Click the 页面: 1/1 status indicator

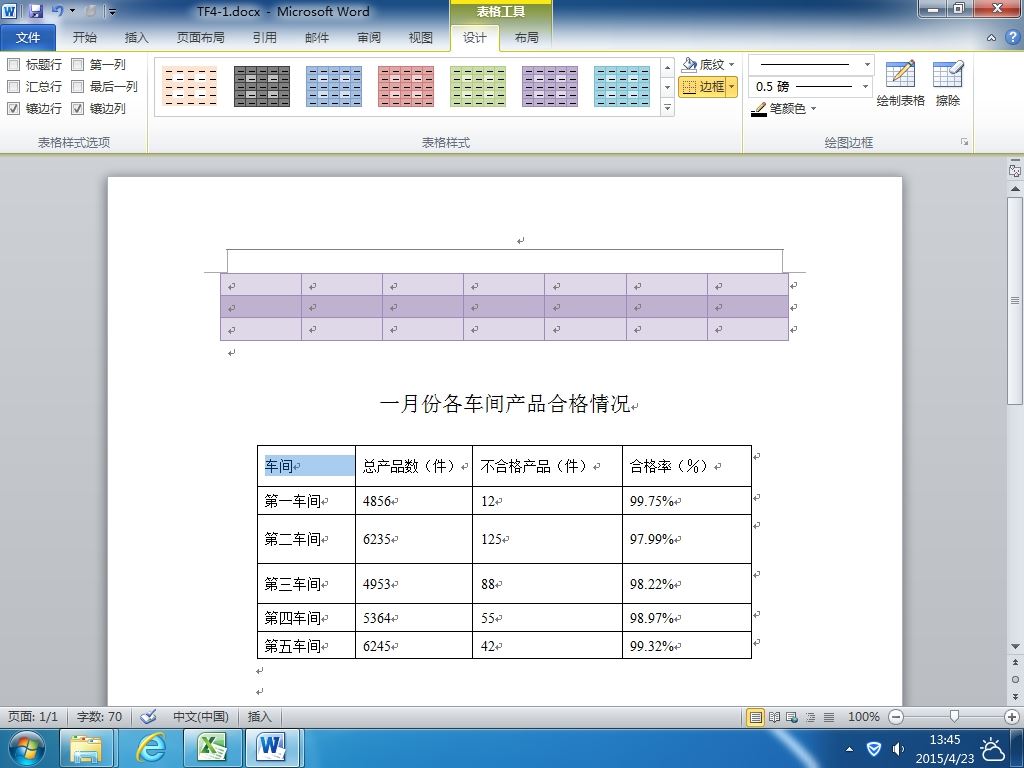[x=33, y=716]
